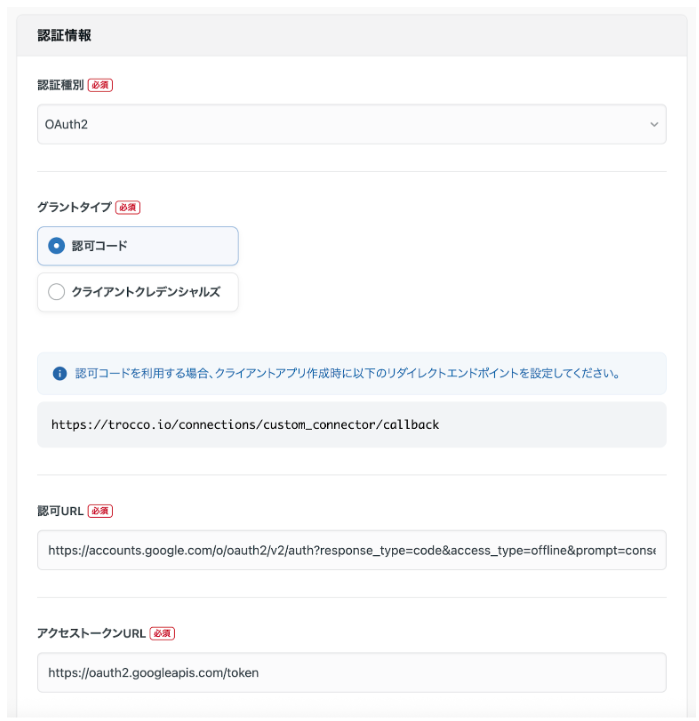
Task: Click the アクセストークンURL field label
Action: pos(91,634)
